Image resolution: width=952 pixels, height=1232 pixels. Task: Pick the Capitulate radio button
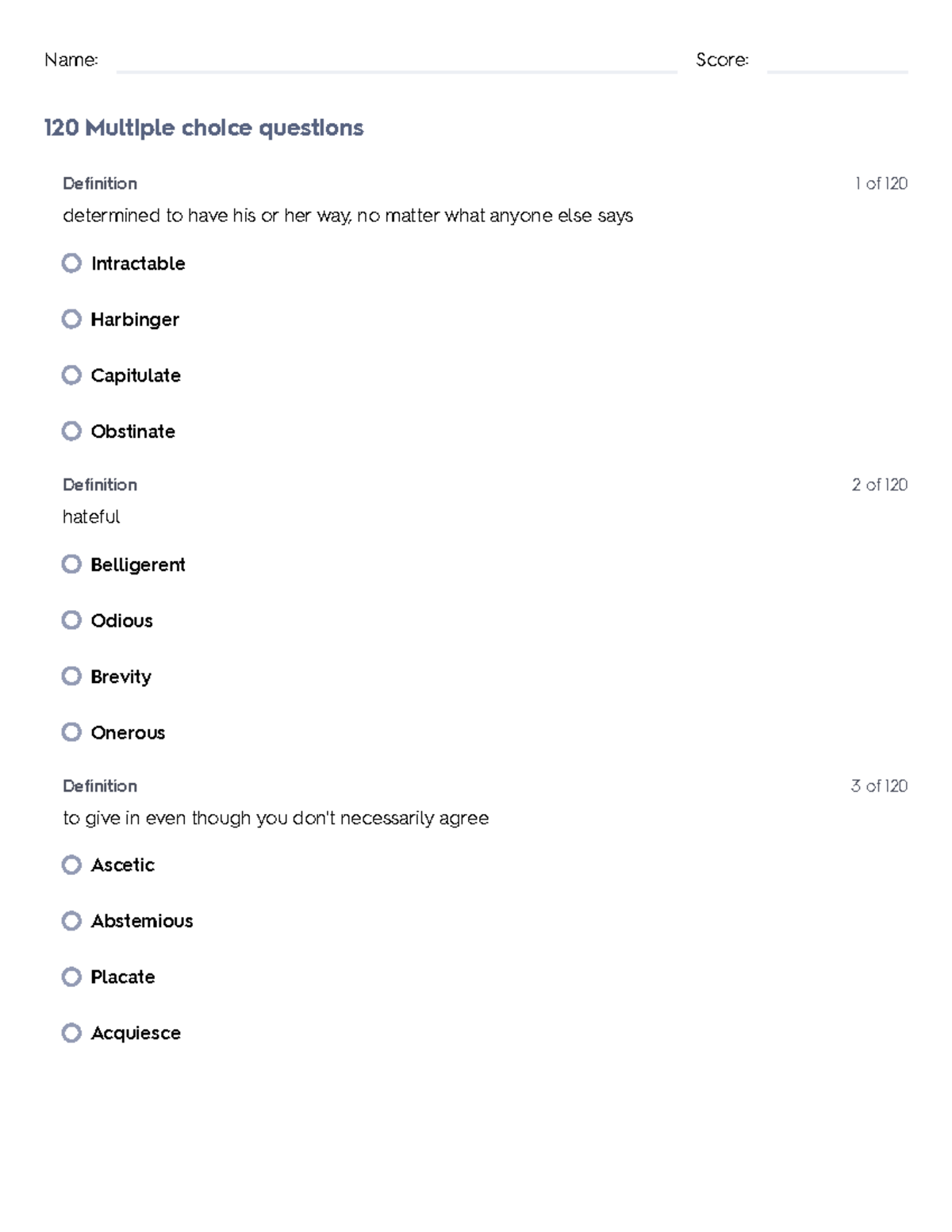pos(71,375)
